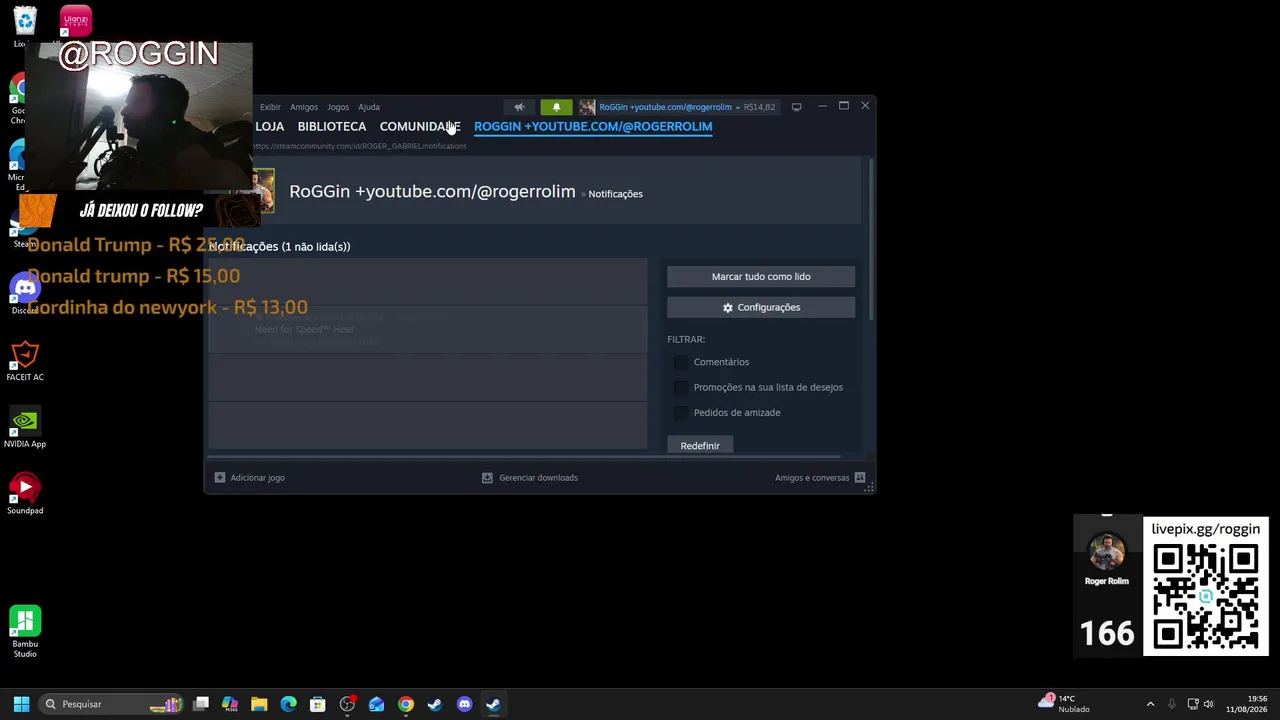1280x720 pixels.
Task: Open the Ulanzi Studio desktop shortcut
Action: tap(75, 22)
